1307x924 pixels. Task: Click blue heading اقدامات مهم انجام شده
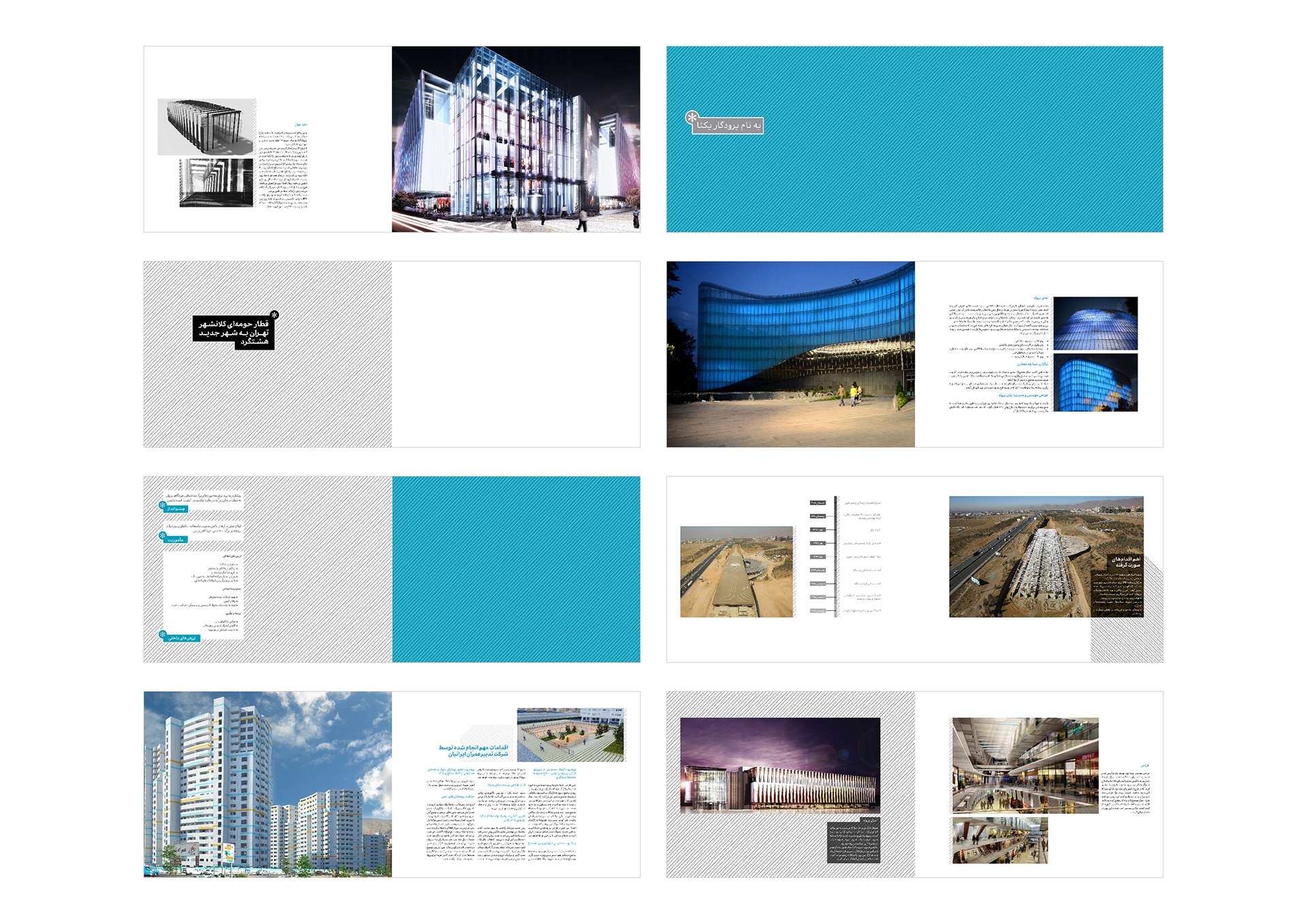[x=474, y=750]
